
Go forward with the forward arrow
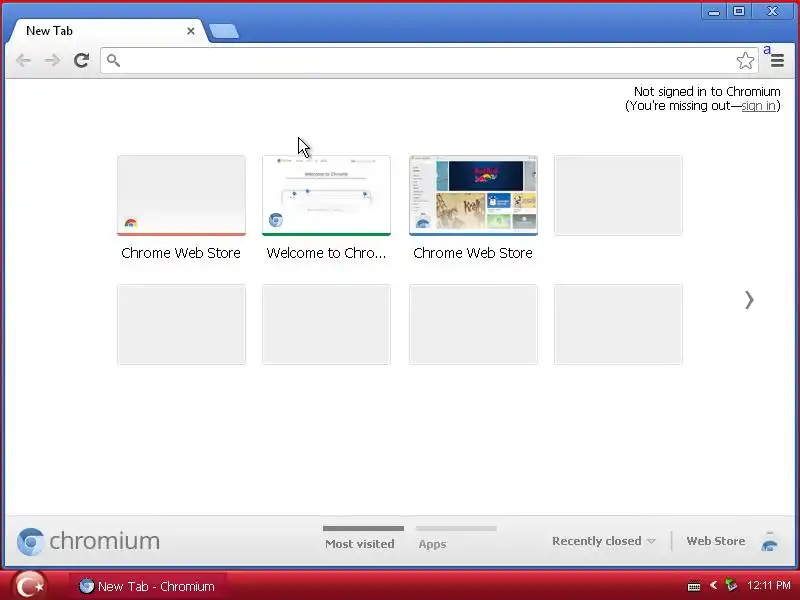click(x=52, y=61)
